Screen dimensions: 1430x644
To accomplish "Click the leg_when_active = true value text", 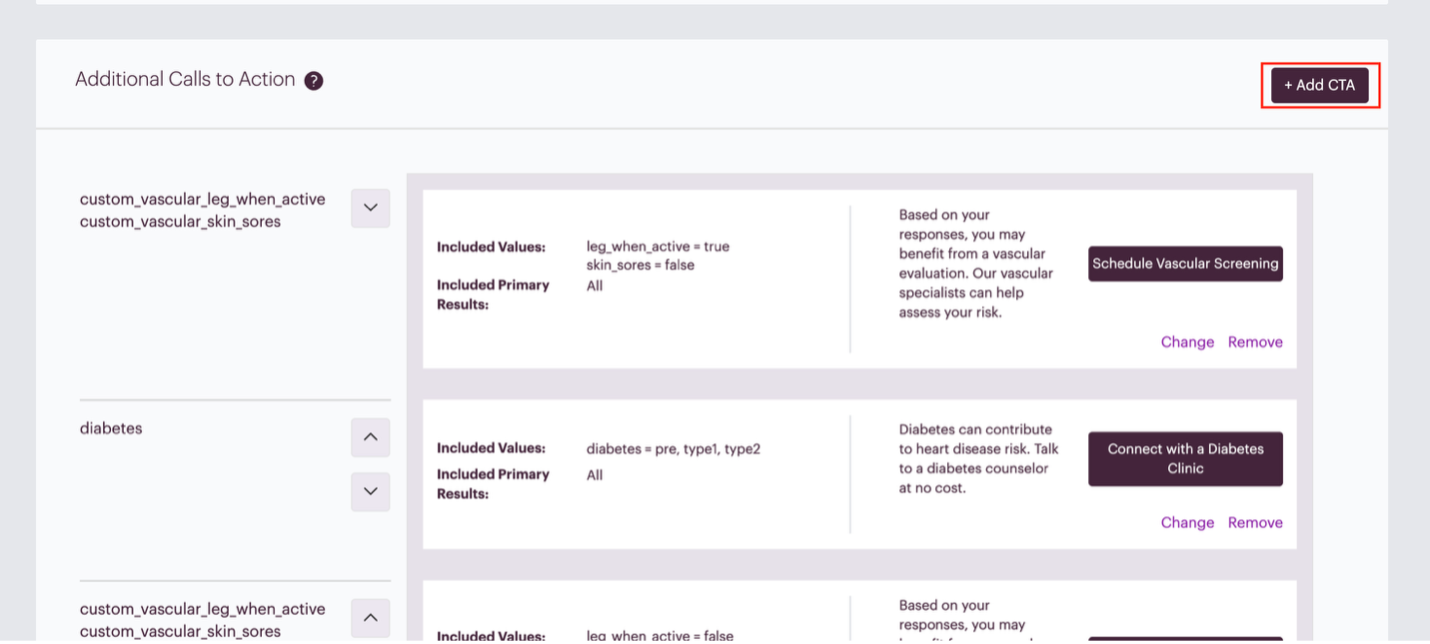I will (x=657, y=246).
